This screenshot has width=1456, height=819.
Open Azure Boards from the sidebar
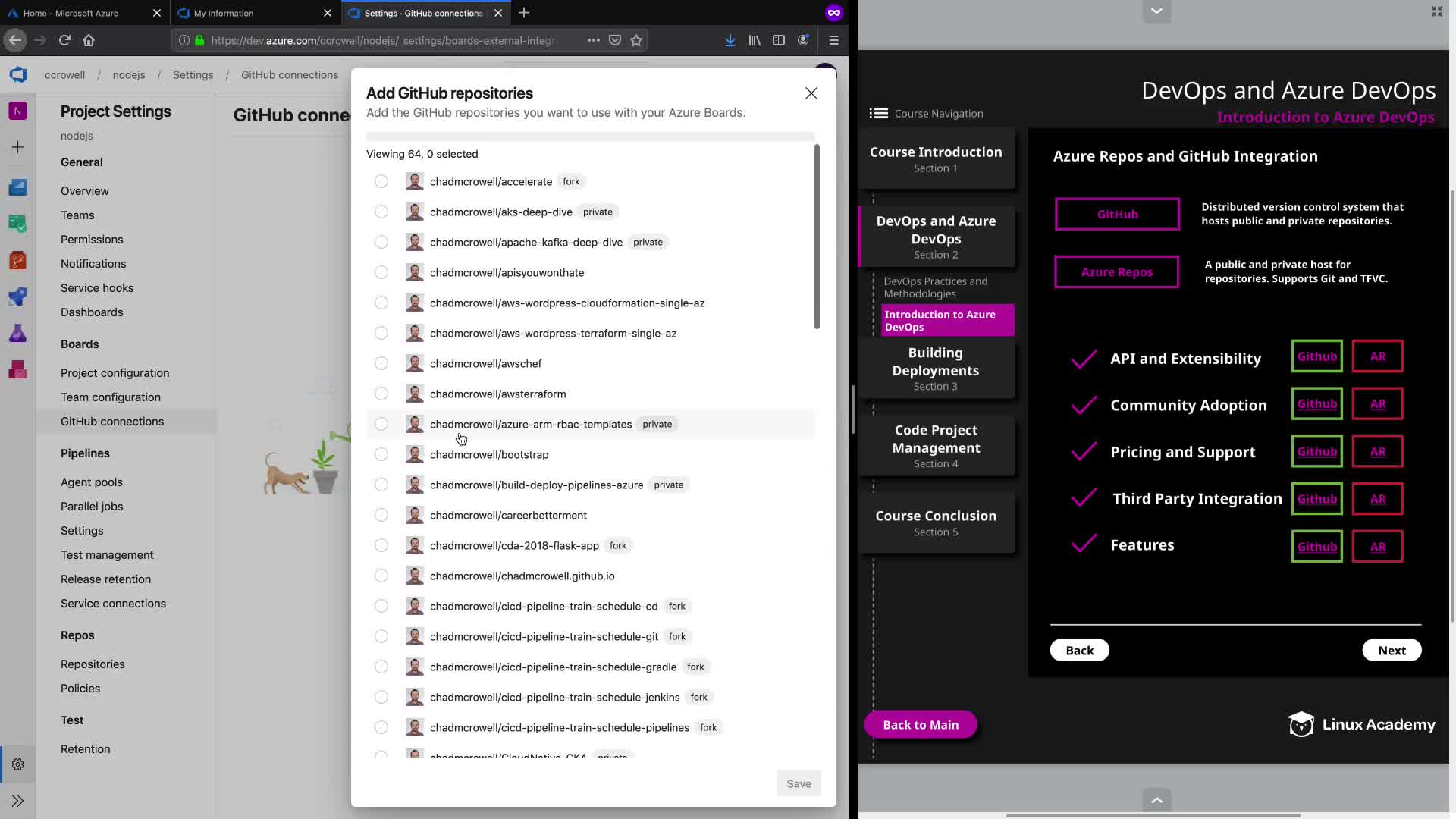tap(17, 224)
